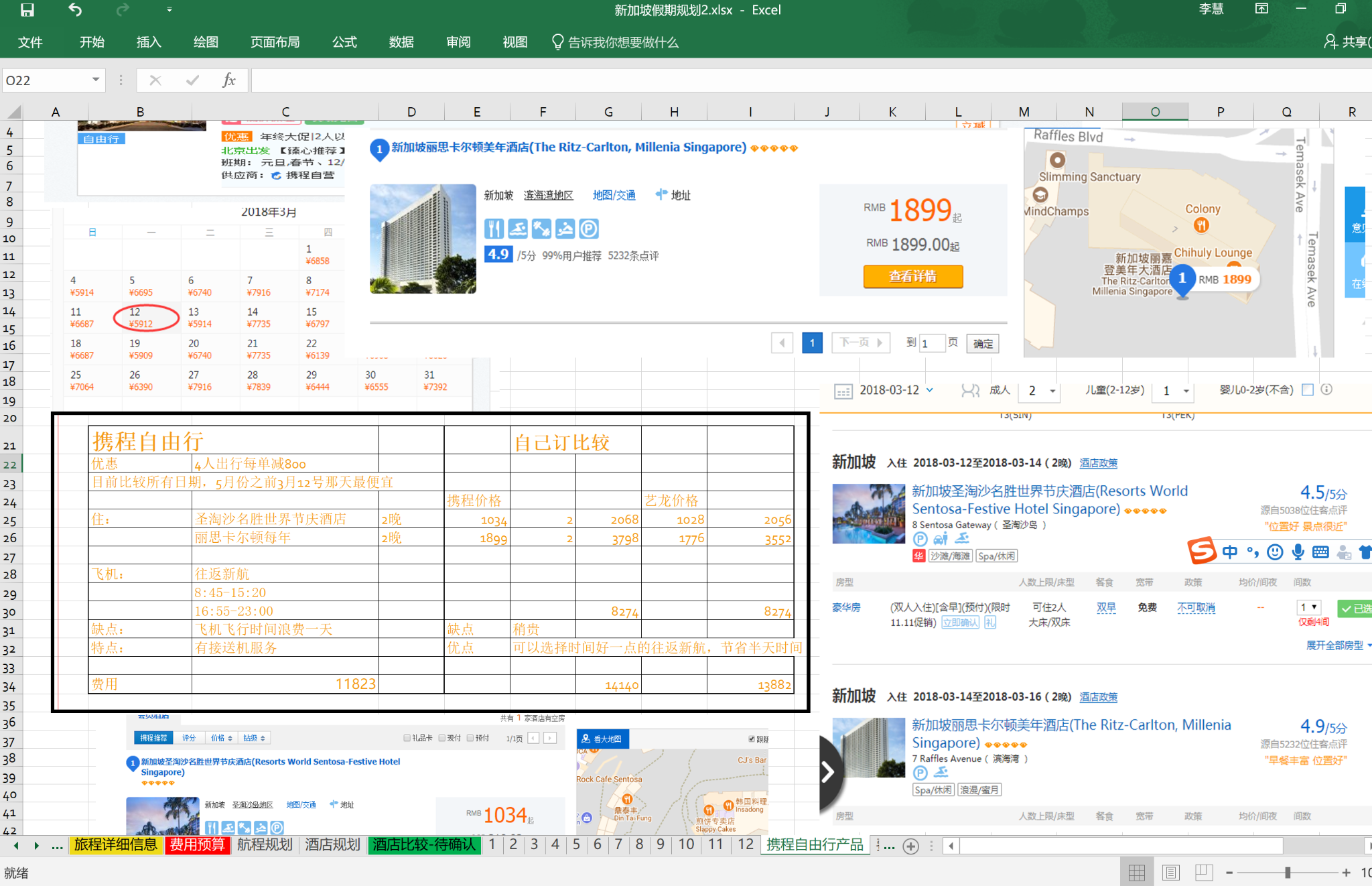Click the Sogou S logo on IME bar
The width and height of the screenshot is (1372, 886).
[x=1202, y=551]
